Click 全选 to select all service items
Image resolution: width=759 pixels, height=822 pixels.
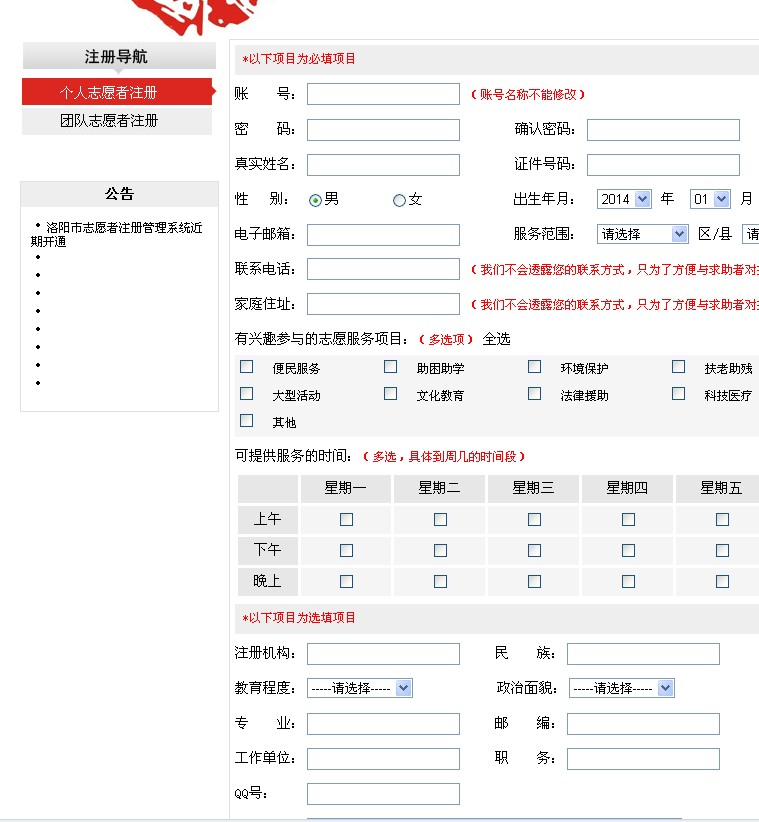[x=496, y=339]
